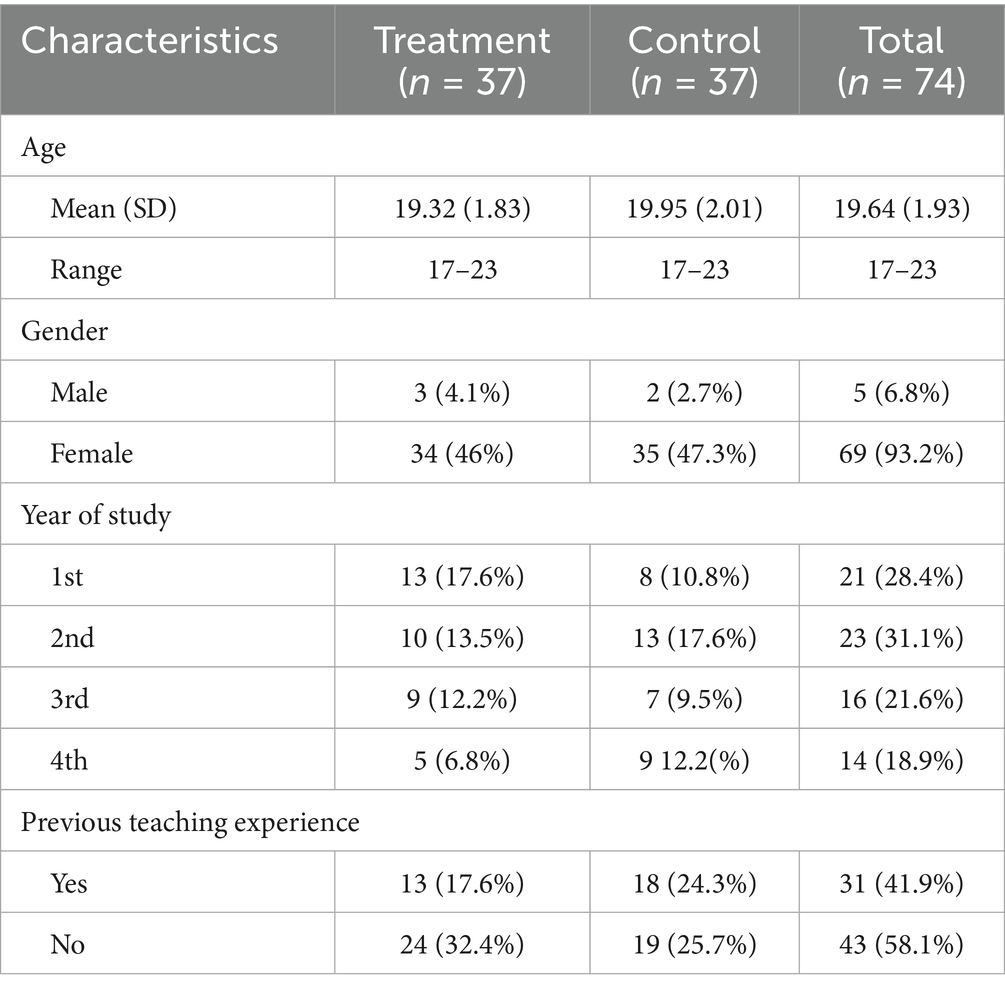This screenshot has width=1005, height=992.
Task: Click the Treatment mean value 19.32 (1.83)
Action: [462, 208]
